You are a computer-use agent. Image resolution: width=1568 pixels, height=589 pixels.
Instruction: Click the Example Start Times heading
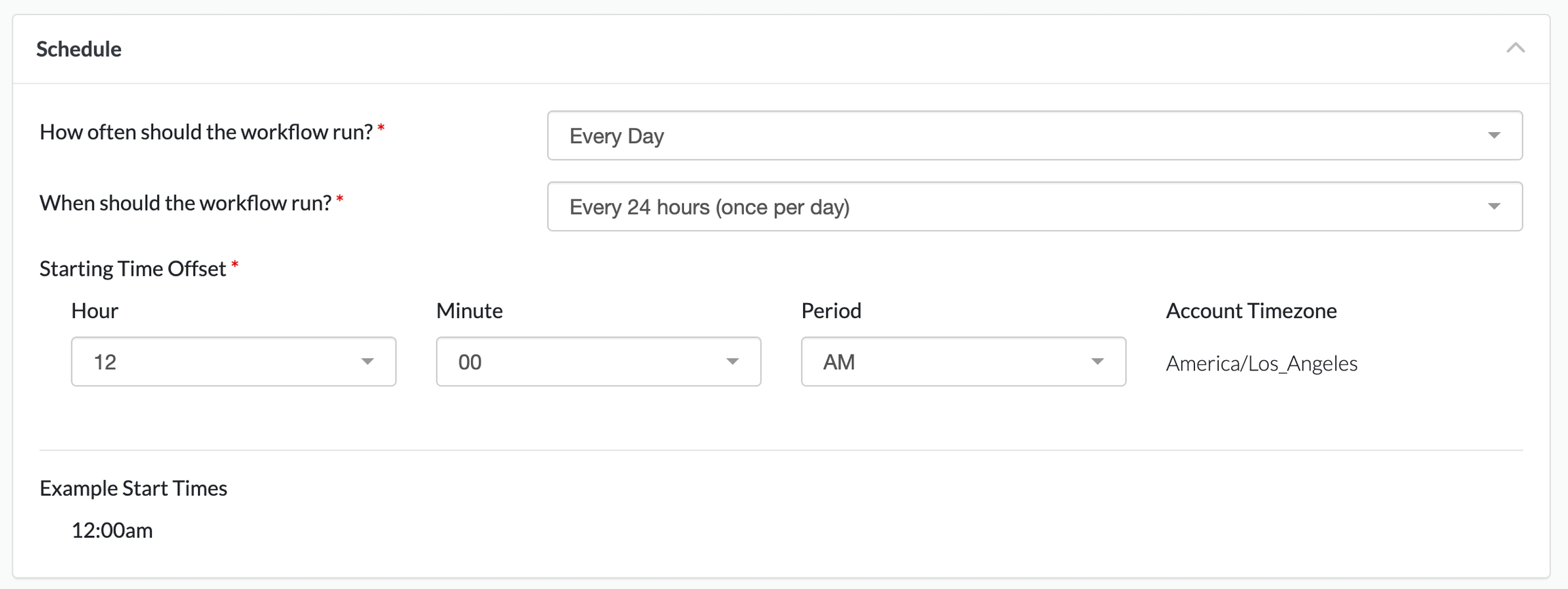pyautogui.click(x=133, y=488)
